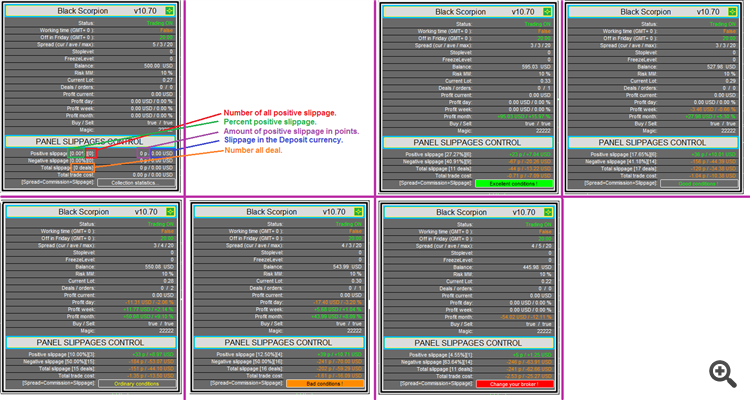
Task: Click the Profit month value -54.02 USD / -12.11 %
Action: pyautogui.click(x=526, y=317)
